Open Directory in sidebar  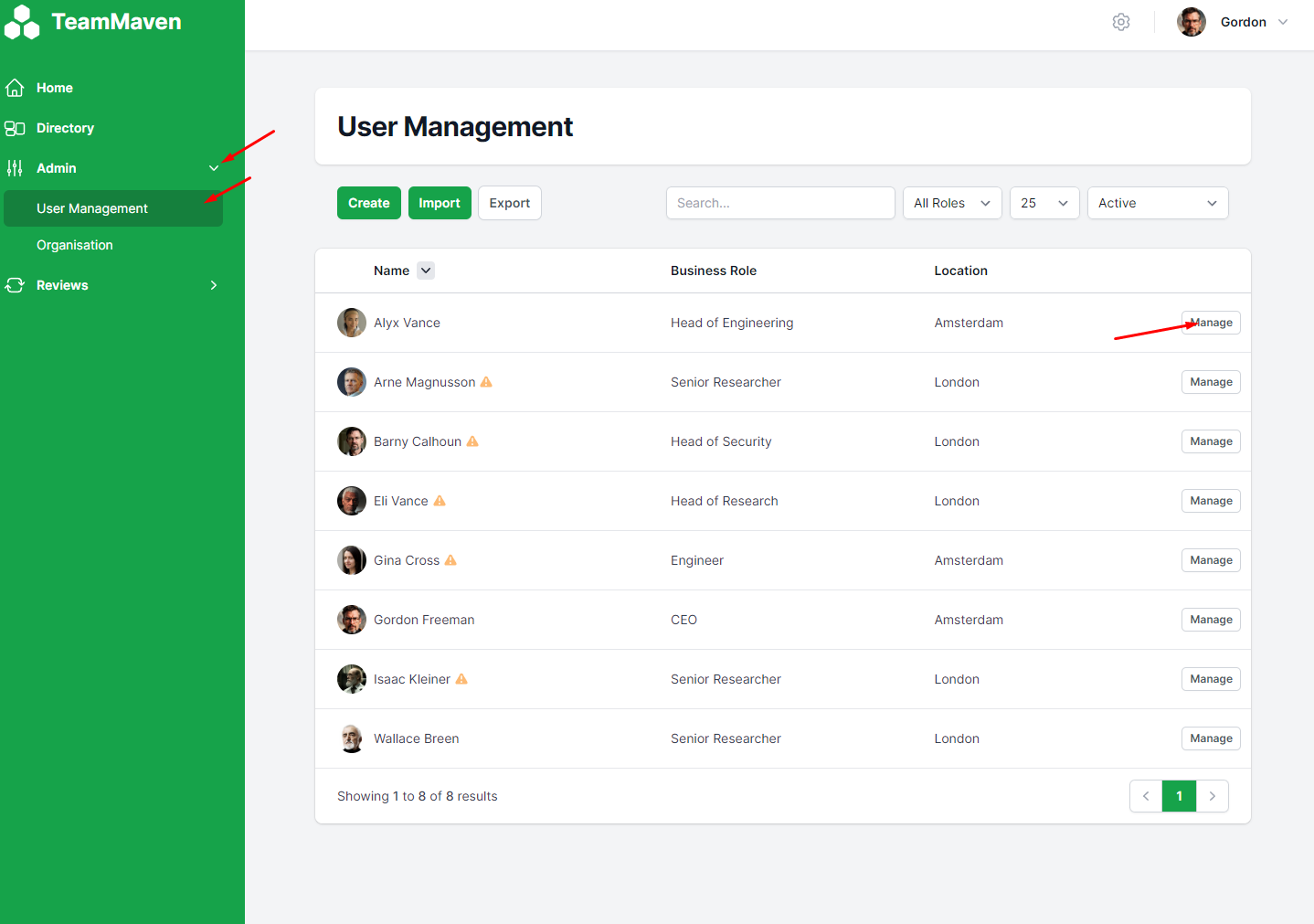coord(65,128)
